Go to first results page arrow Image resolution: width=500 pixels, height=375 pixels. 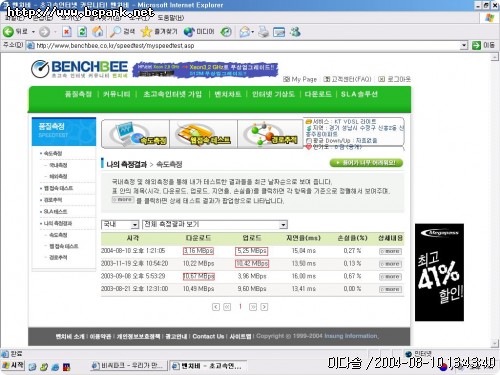click(x=216, y=307)
